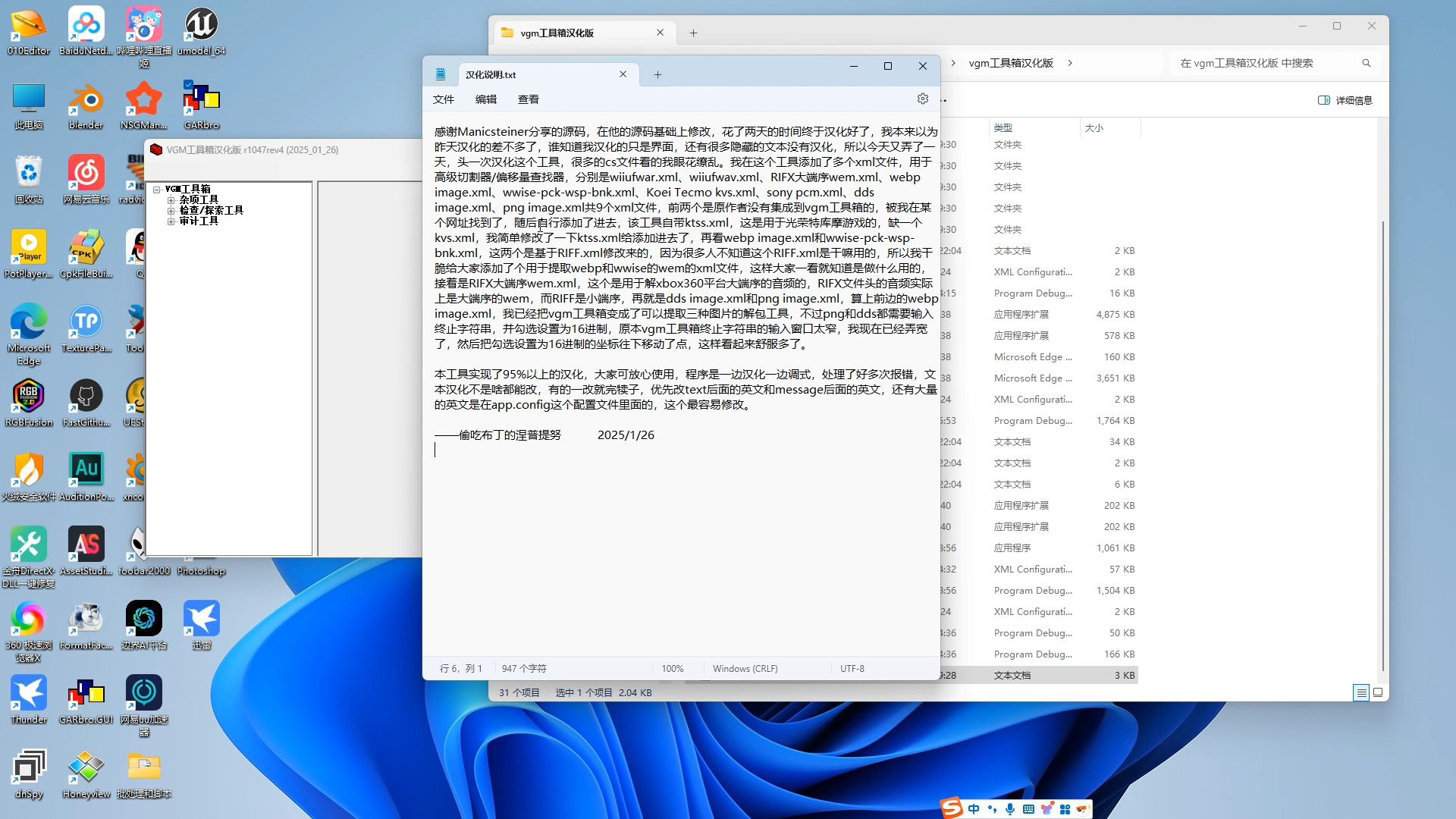This screenshot has height=819, width=1456.
Task: Select the umodel_64 desktop icon
Action: 201,32
